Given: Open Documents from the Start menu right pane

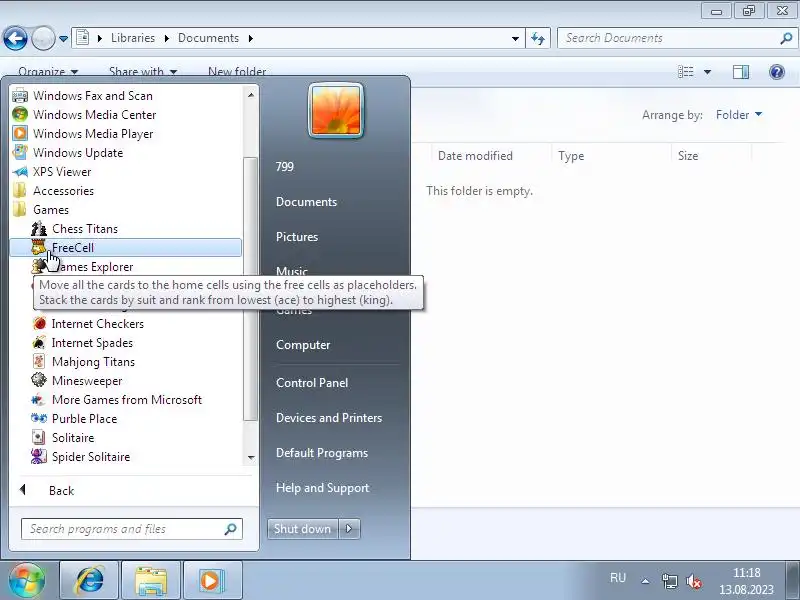Looking at the screenshot, I should (306, 202).
